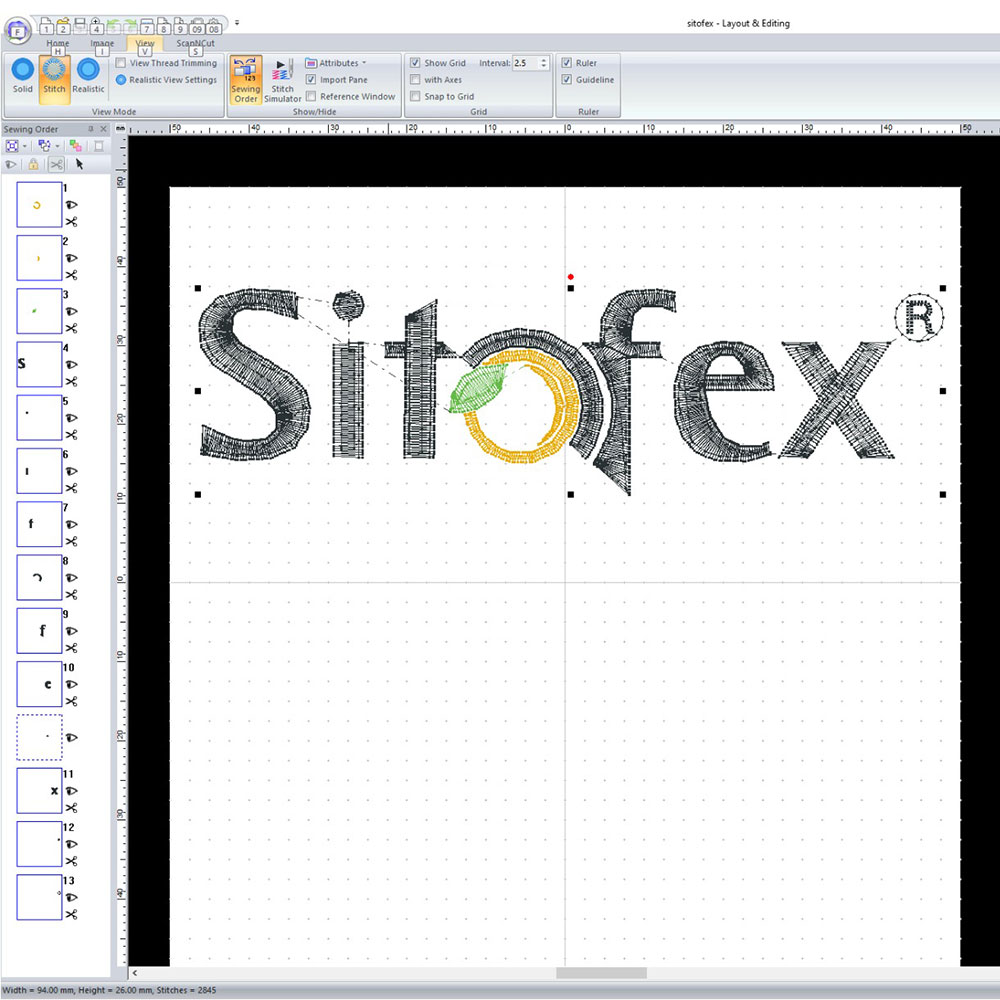Click the quick access icon labeled 7
The image size is (1000, 1000).
tap(147, 26)
